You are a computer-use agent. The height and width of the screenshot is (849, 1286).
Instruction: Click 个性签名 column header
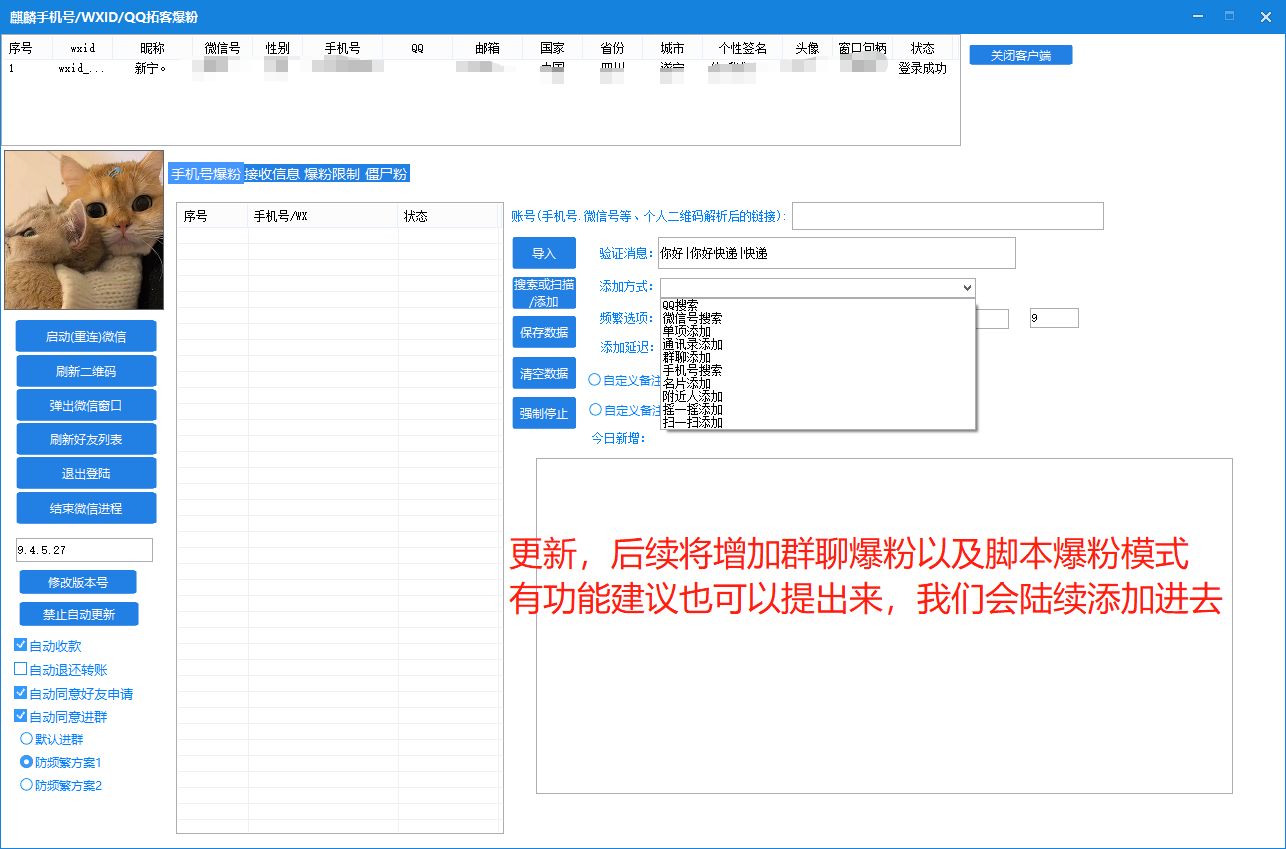point(742,48)
